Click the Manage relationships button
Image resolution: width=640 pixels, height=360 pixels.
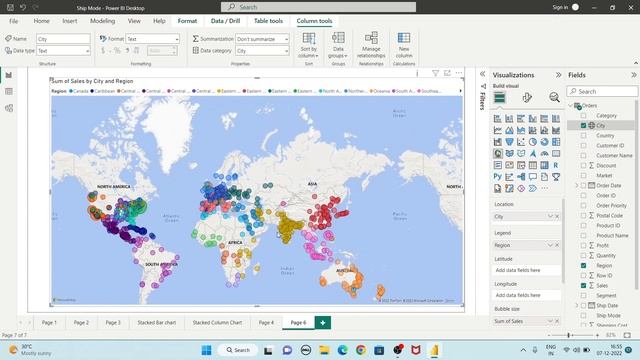(371, 45)
